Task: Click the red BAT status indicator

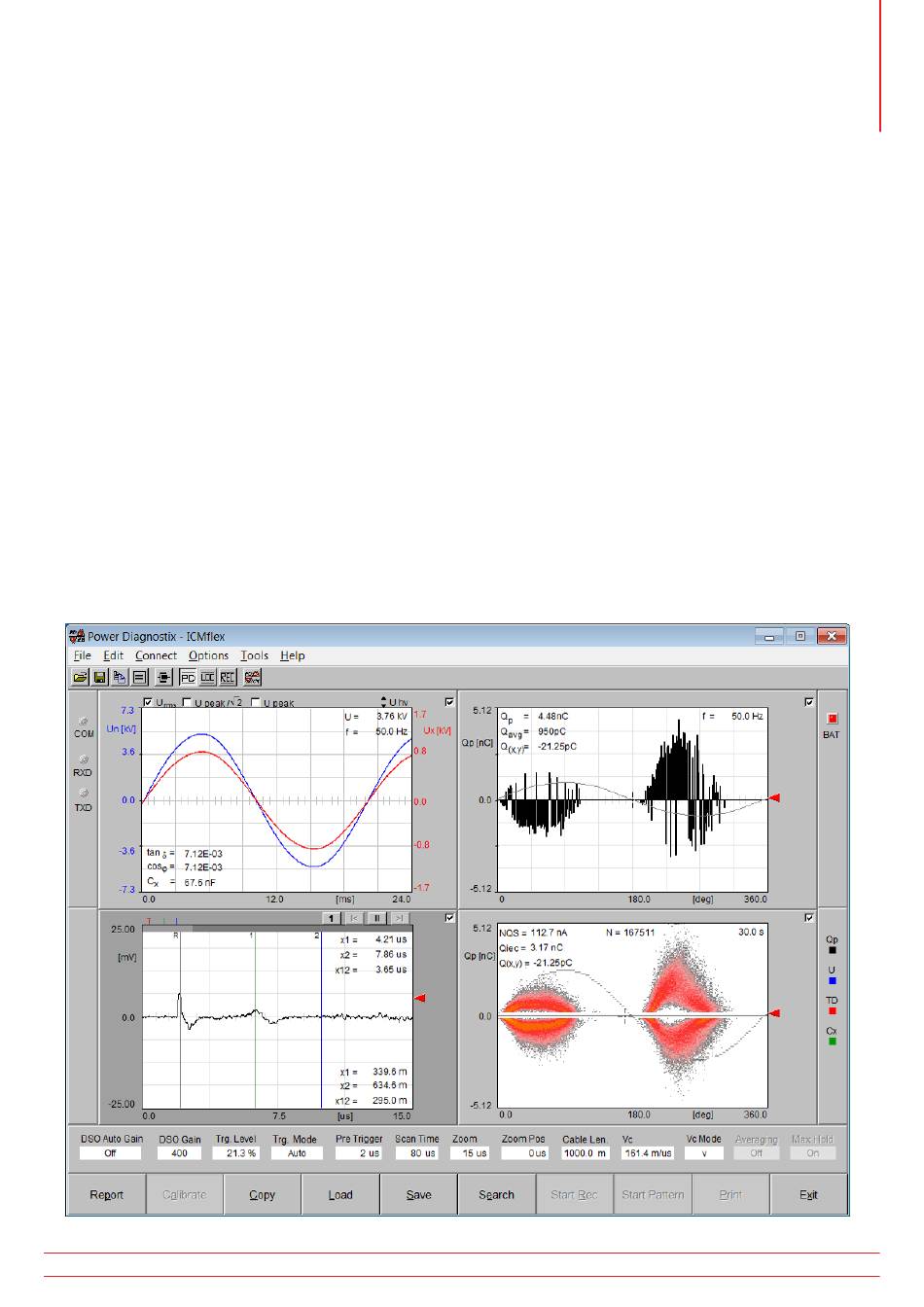Action: [831, 719]
